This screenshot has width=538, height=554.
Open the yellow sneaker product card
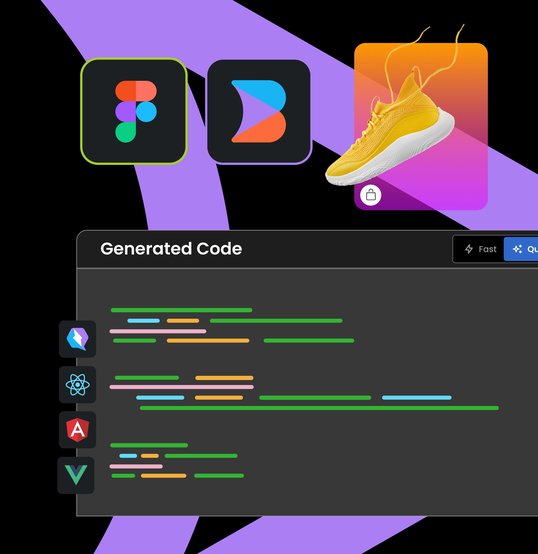tap(421, 126)
